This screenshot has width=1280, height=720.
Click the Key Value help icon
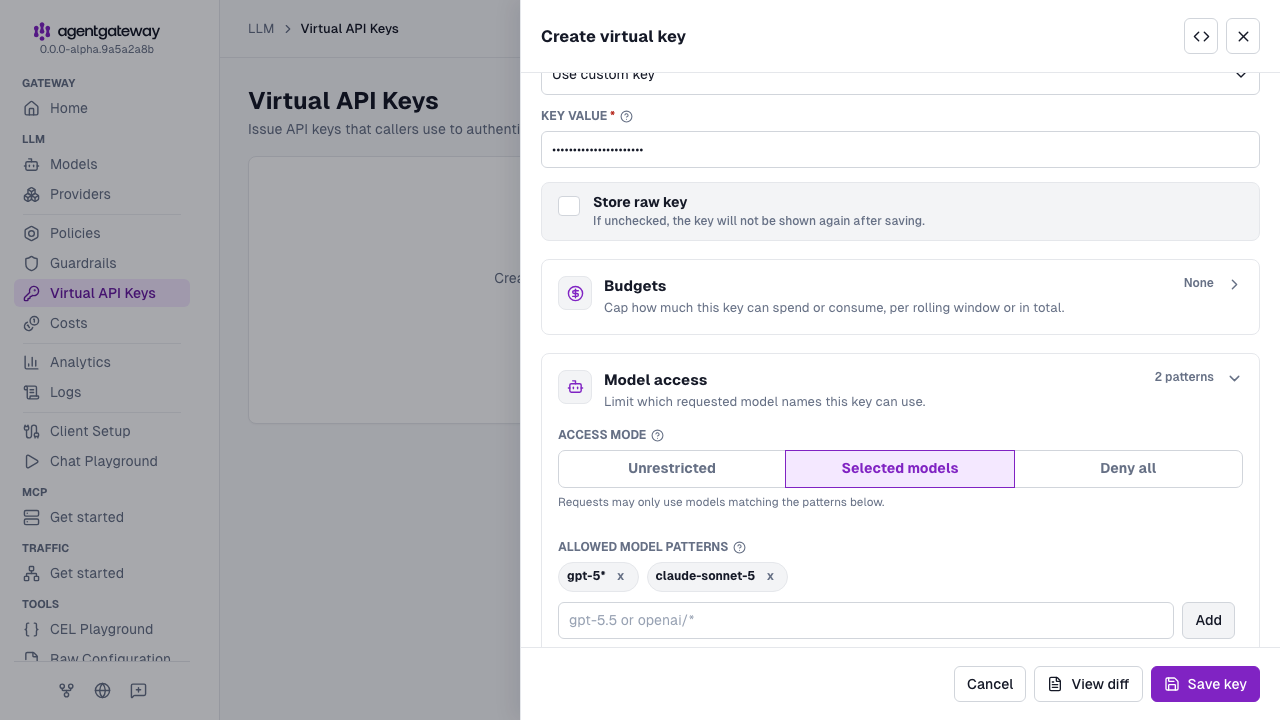point(626,116)
